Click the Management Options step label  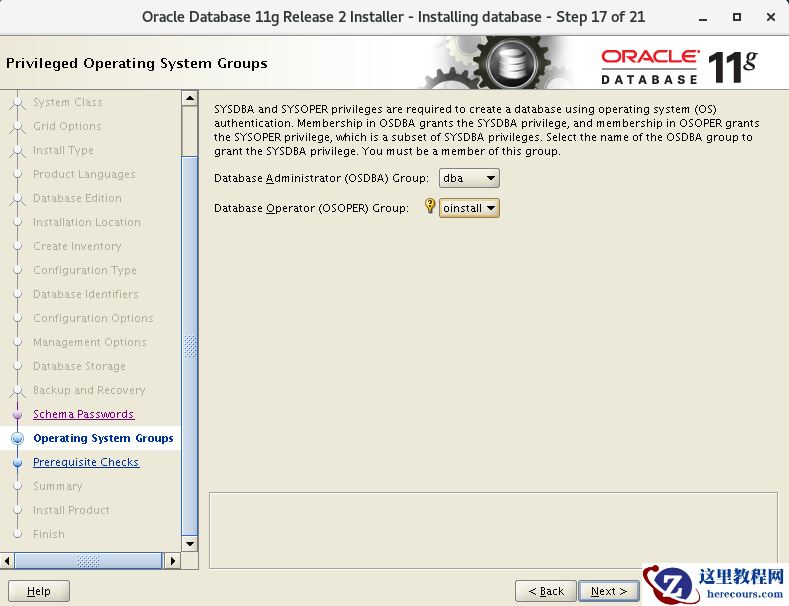(x=90, y=342)
